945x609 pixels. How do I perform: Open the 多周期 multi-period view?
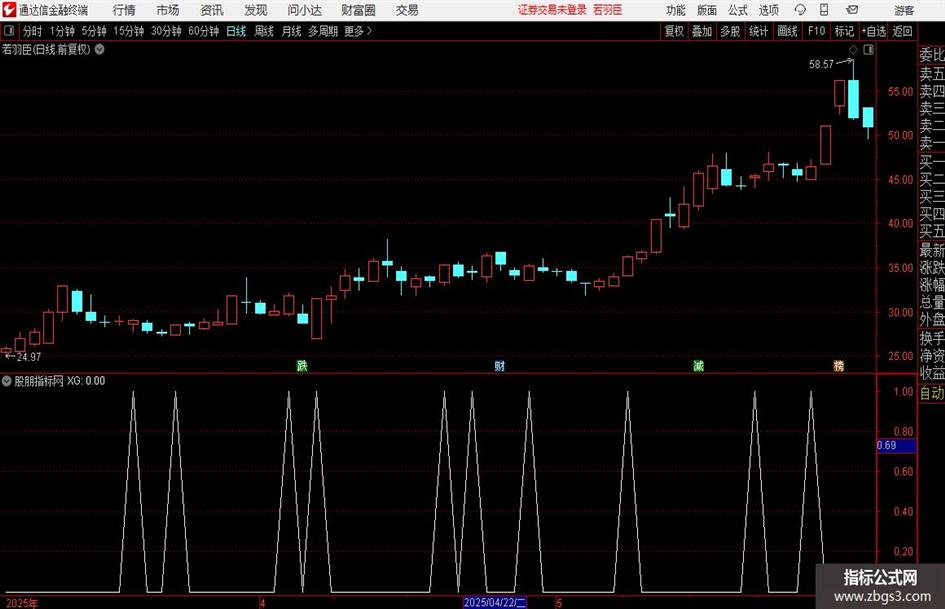[323, 31]
